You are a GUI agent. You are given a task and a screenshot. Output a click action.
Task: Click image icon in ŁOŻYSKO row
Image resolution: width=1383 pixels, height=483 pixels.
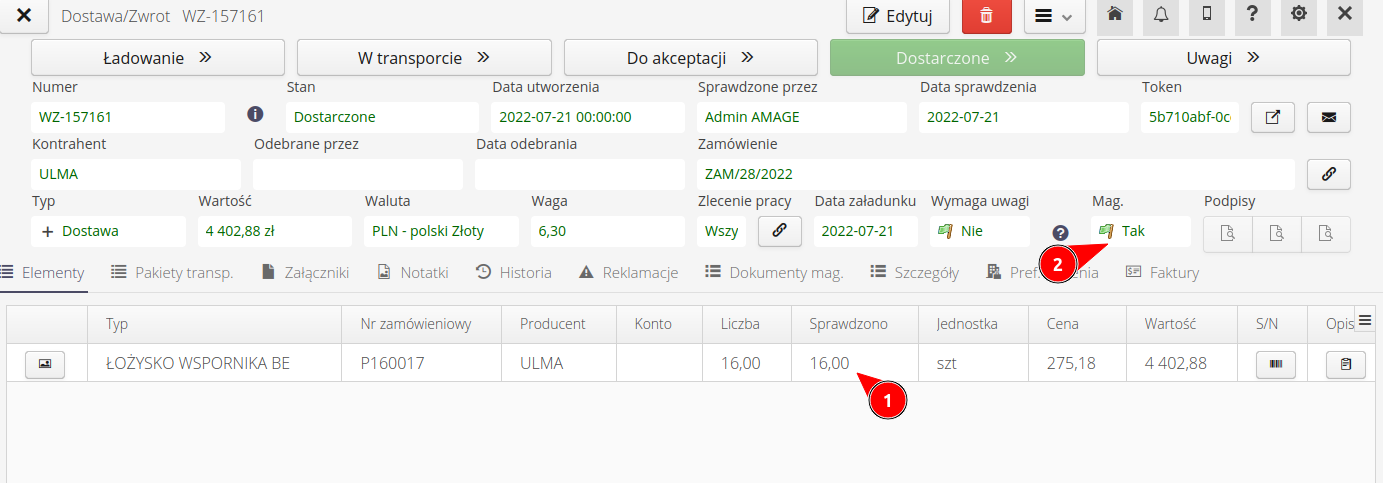45,364
